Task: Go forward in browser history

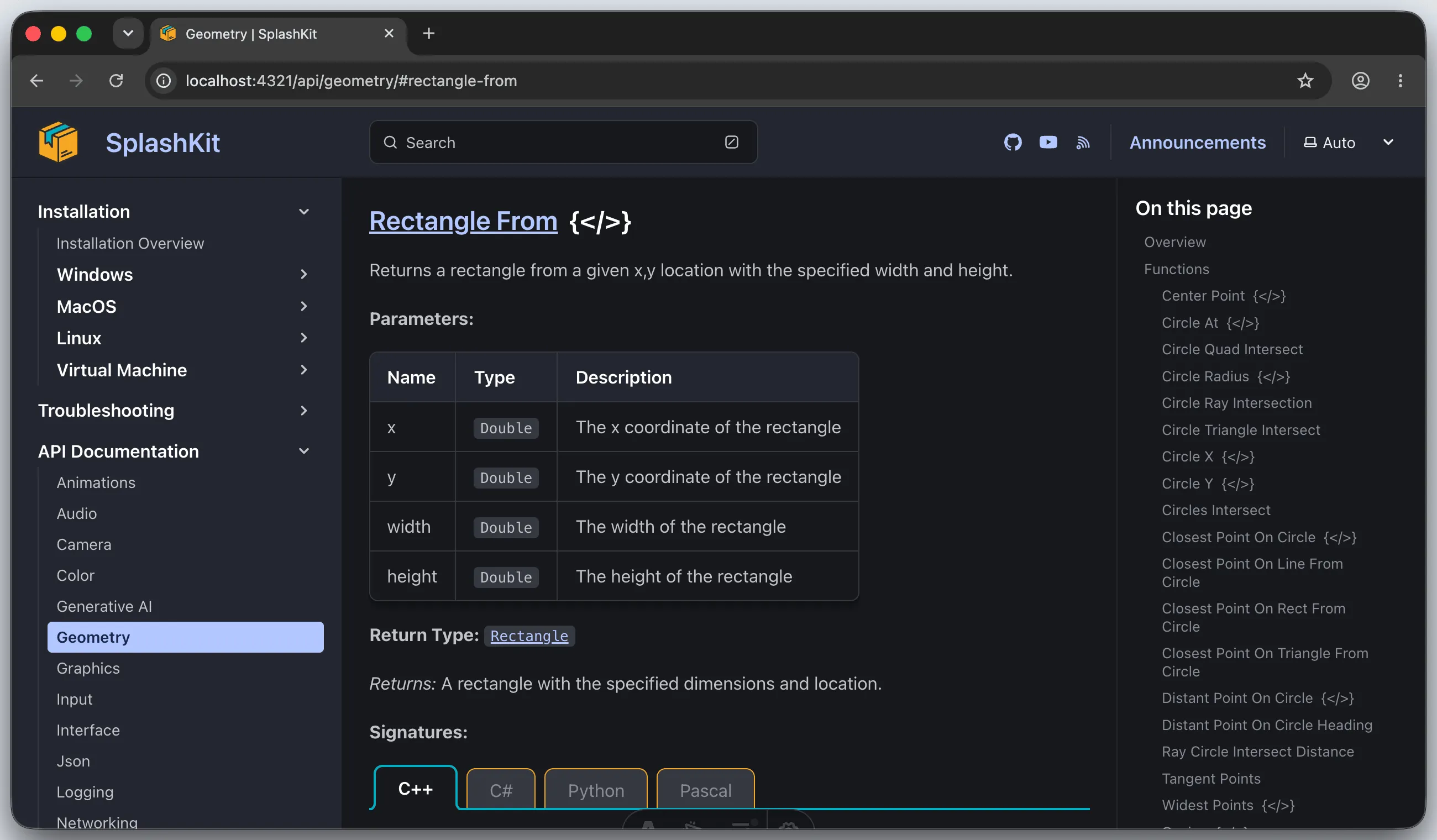Action: [76, 81]
